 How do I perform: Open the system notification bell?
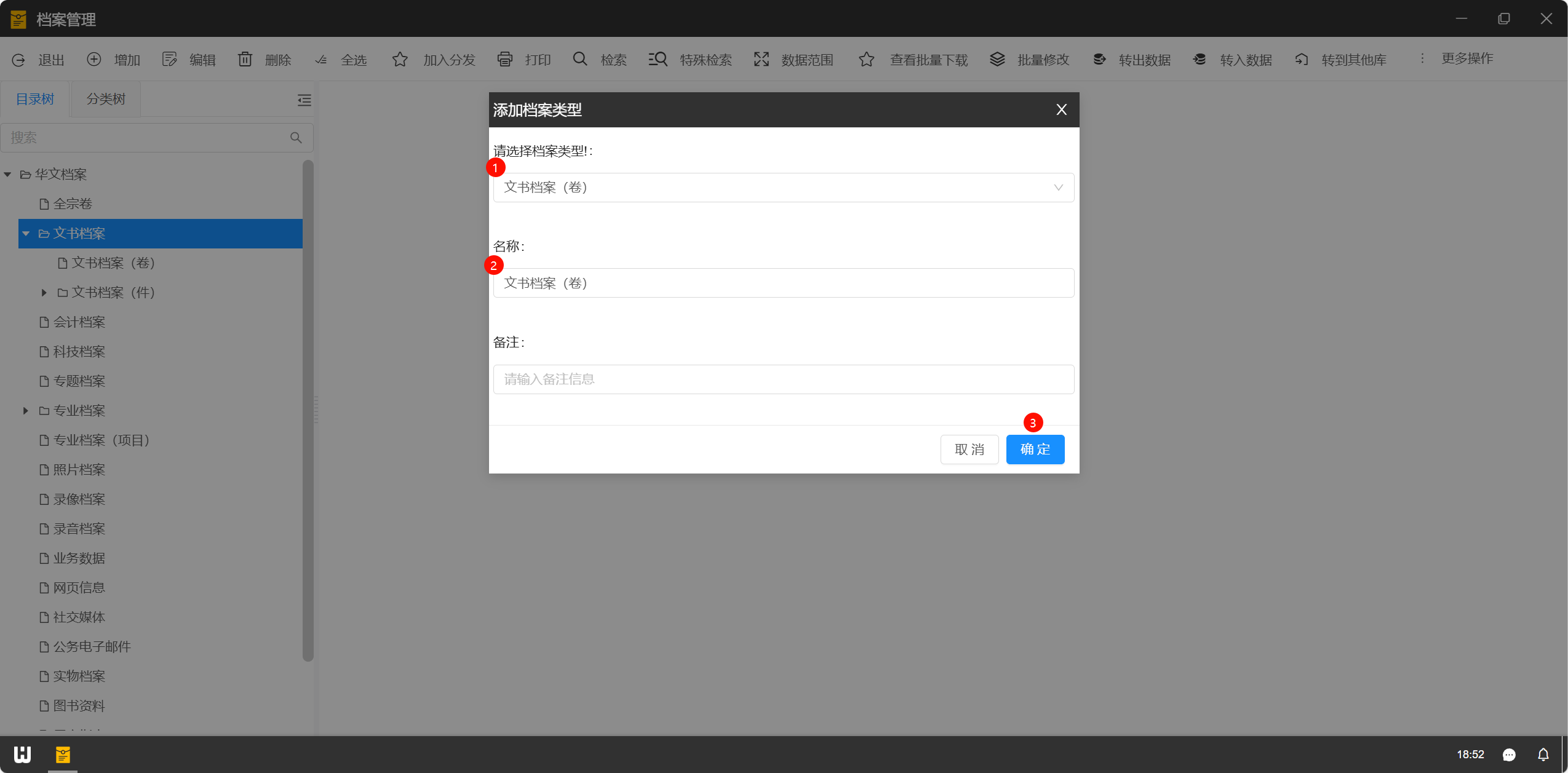tap(1543, 754)
